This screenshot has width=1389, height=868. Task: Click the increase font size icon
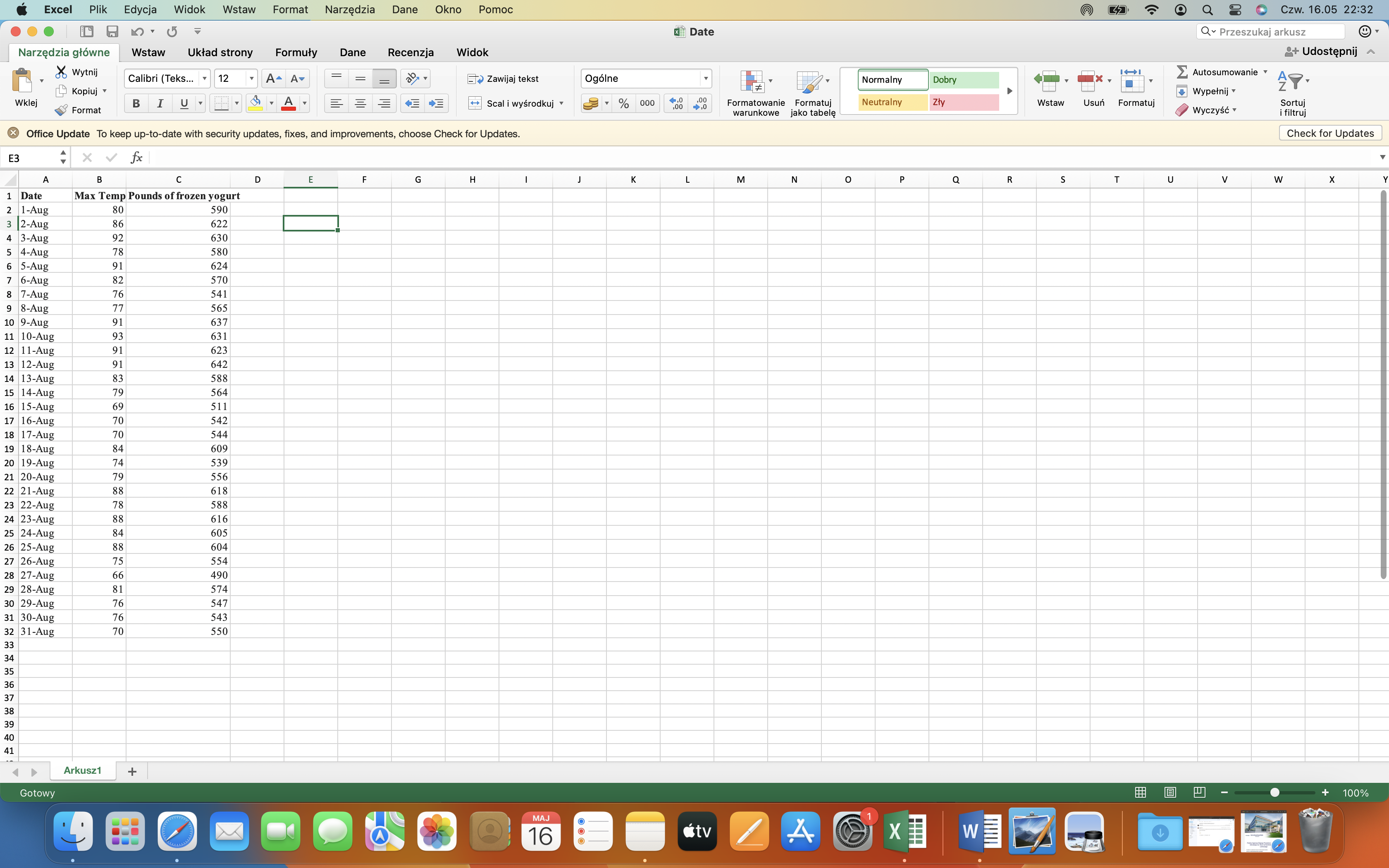273,79
